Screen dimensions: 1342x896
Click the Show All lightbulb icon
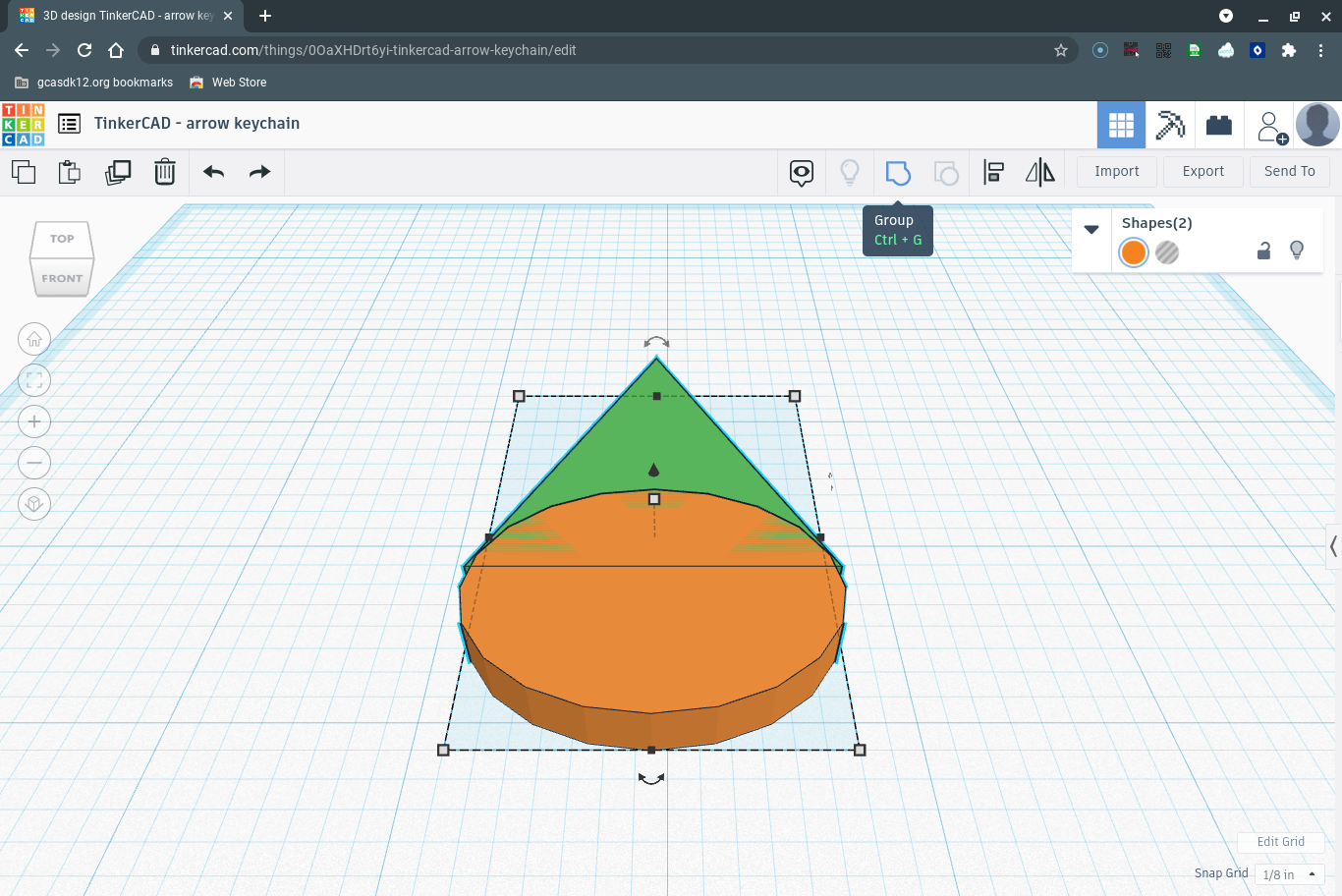coord(850,173)
